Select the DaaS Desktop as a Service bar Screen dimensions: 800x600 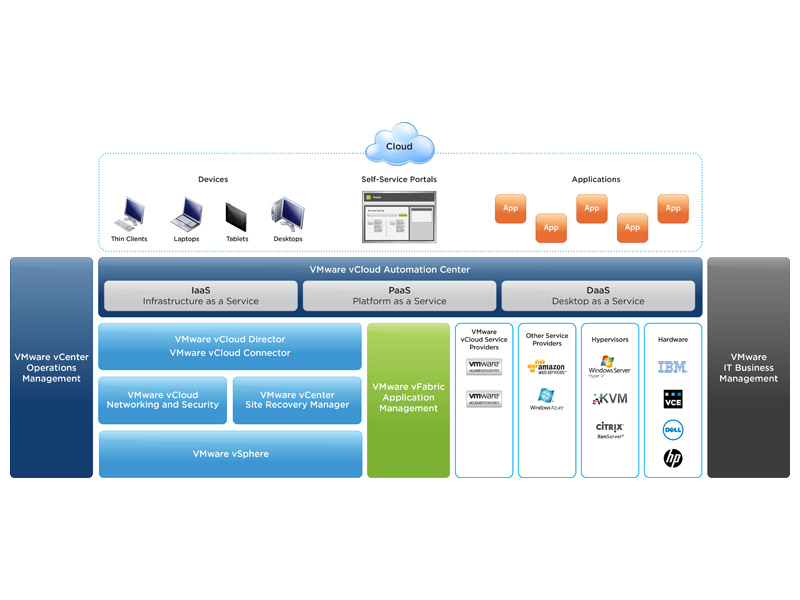pos(598,295)
